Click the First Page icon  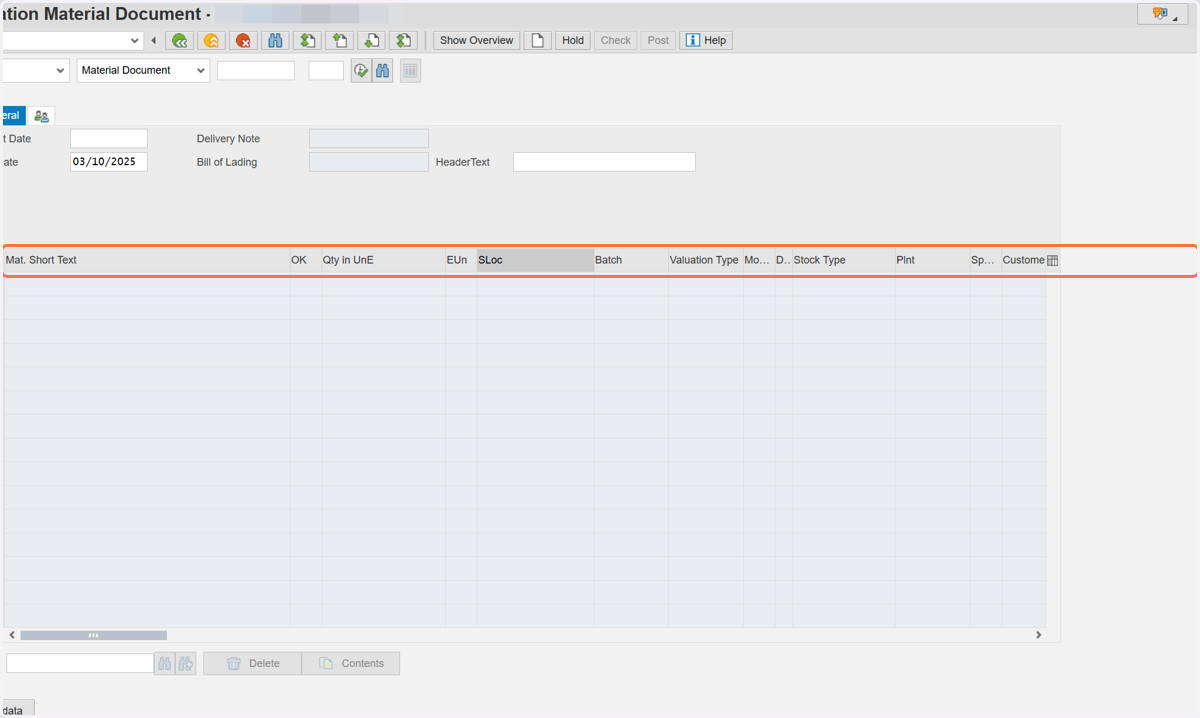307,41
